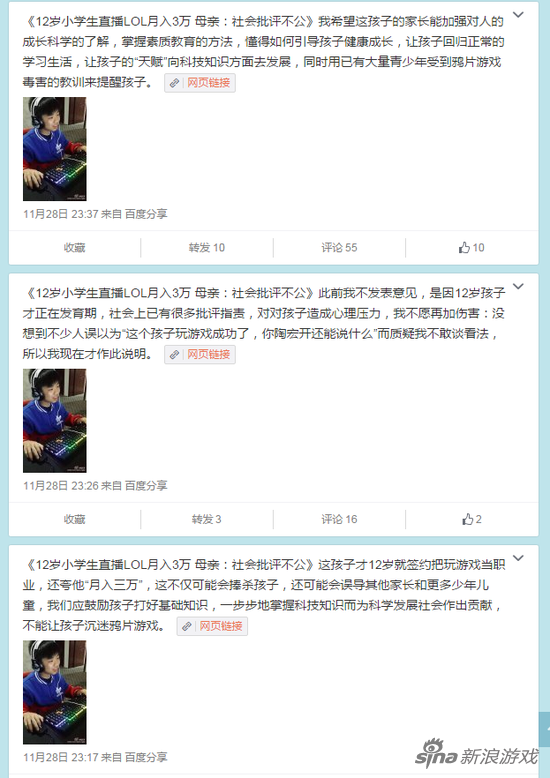Open chain link icon in first post
The width and height of the screenshot is (550, 778).
click(x=174, y=83)
